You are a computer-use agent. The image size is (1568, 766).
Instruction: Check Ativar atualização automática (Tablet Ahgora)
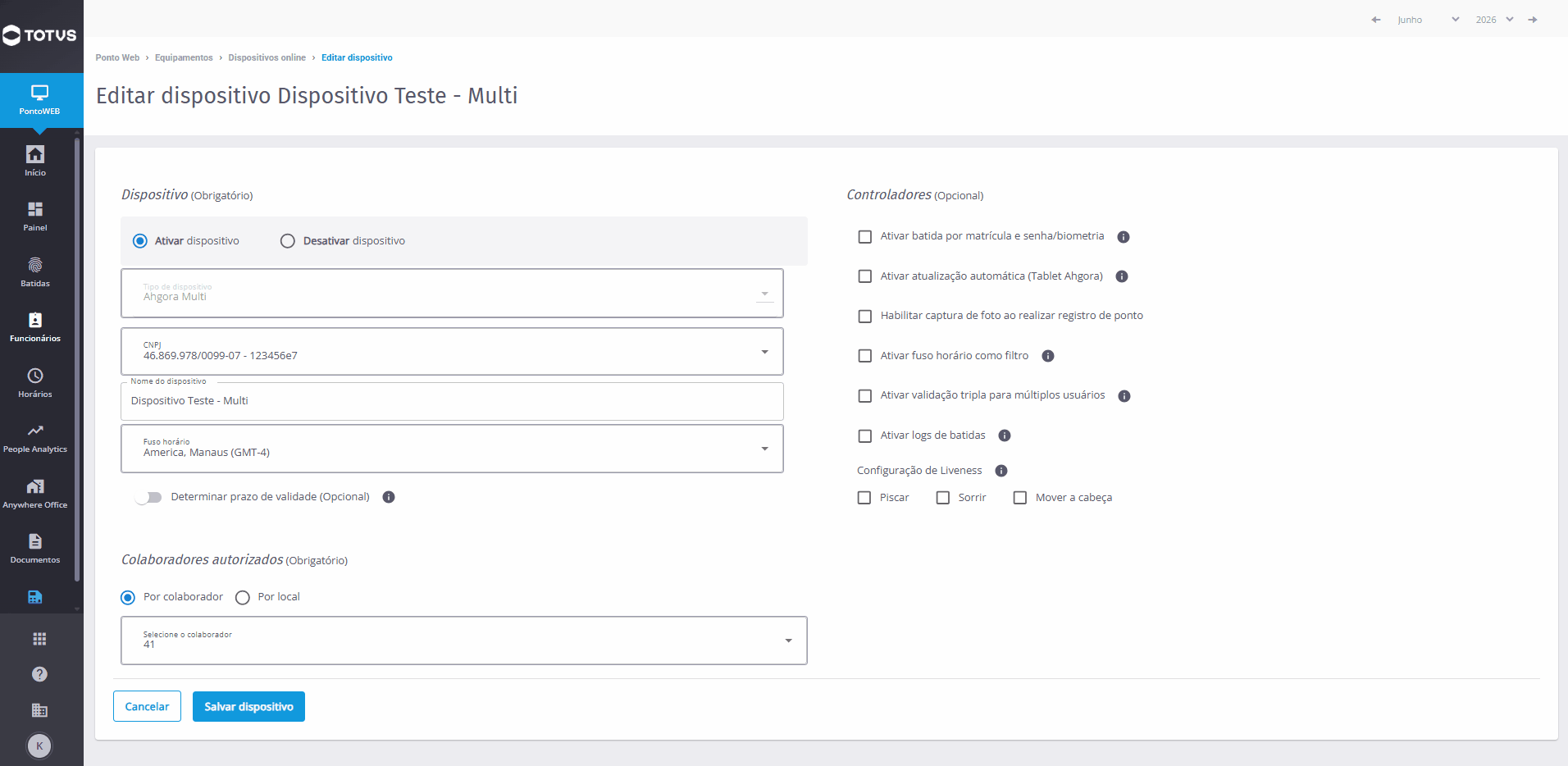(x=864, y=276)
